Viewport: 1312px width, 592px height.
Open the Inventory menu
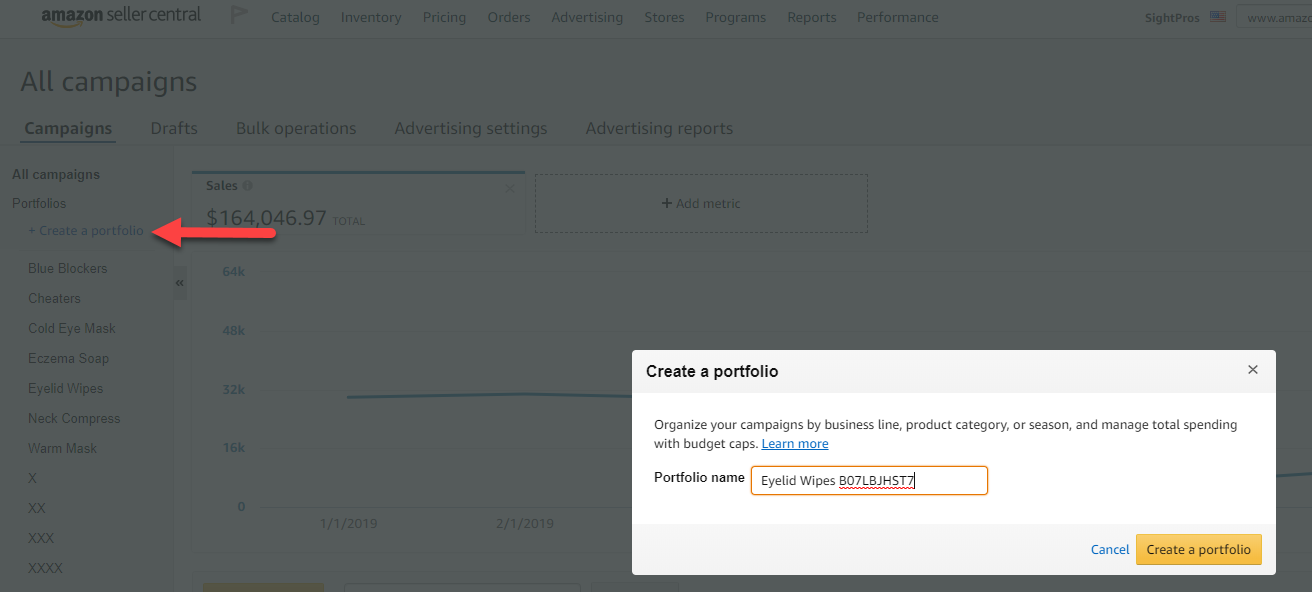click(x=371, y=17)
